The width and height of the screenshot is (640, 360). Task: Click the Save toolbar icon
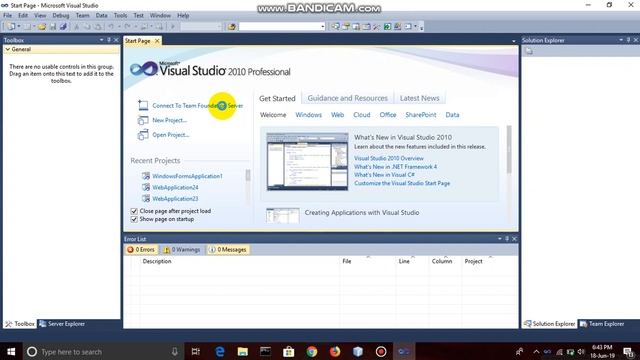53,27
